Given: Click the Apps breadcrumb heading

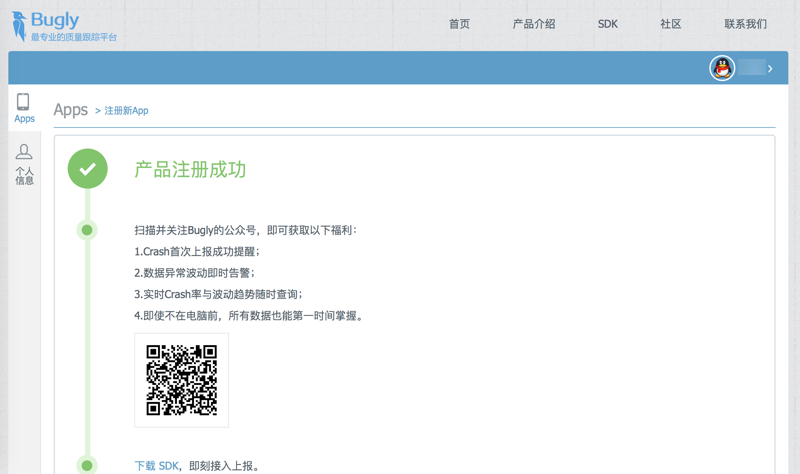Looking at the screenshot, I should pos(70,110).
